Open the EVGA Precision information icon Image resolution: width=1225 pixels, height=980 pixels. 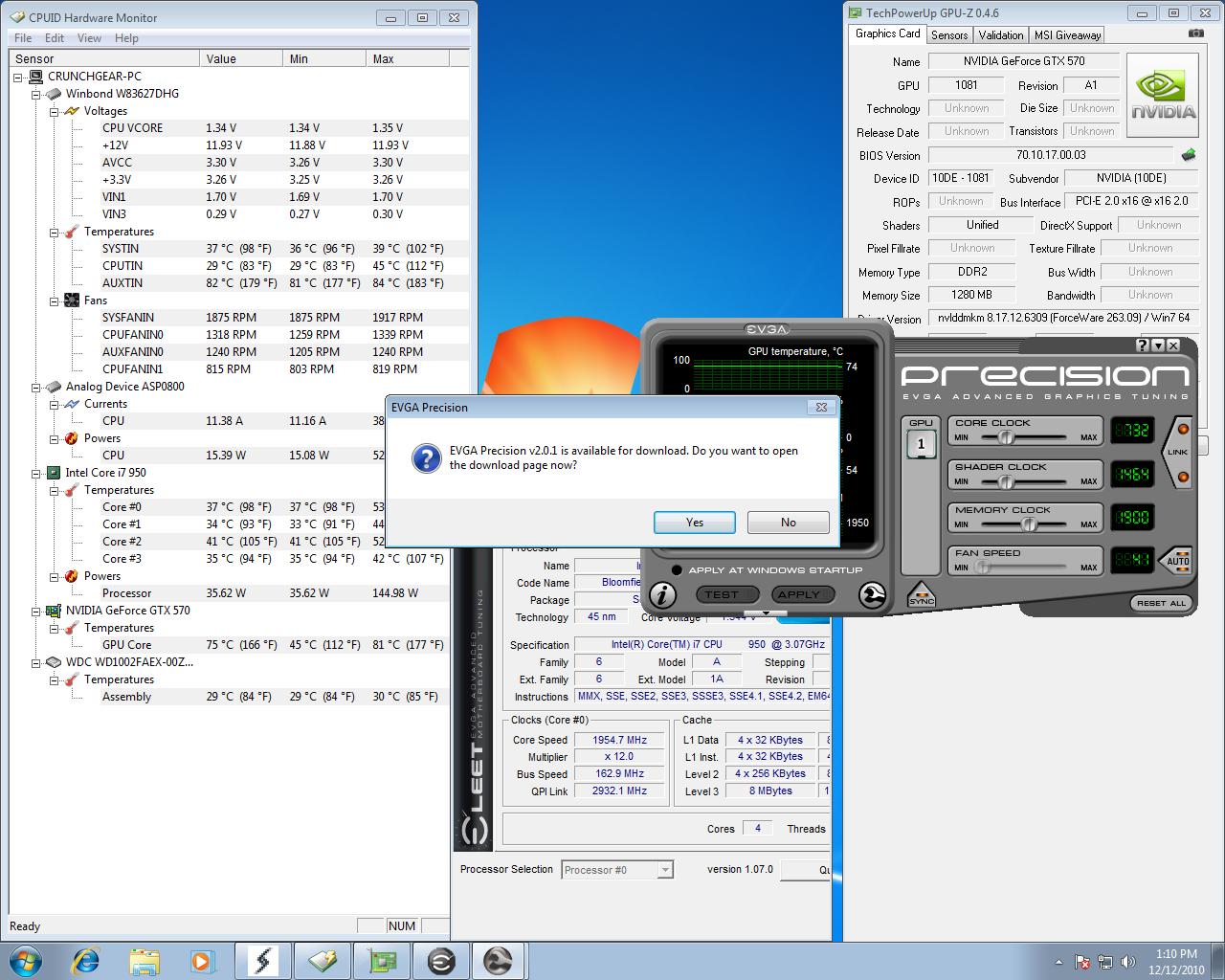[662, 594]
